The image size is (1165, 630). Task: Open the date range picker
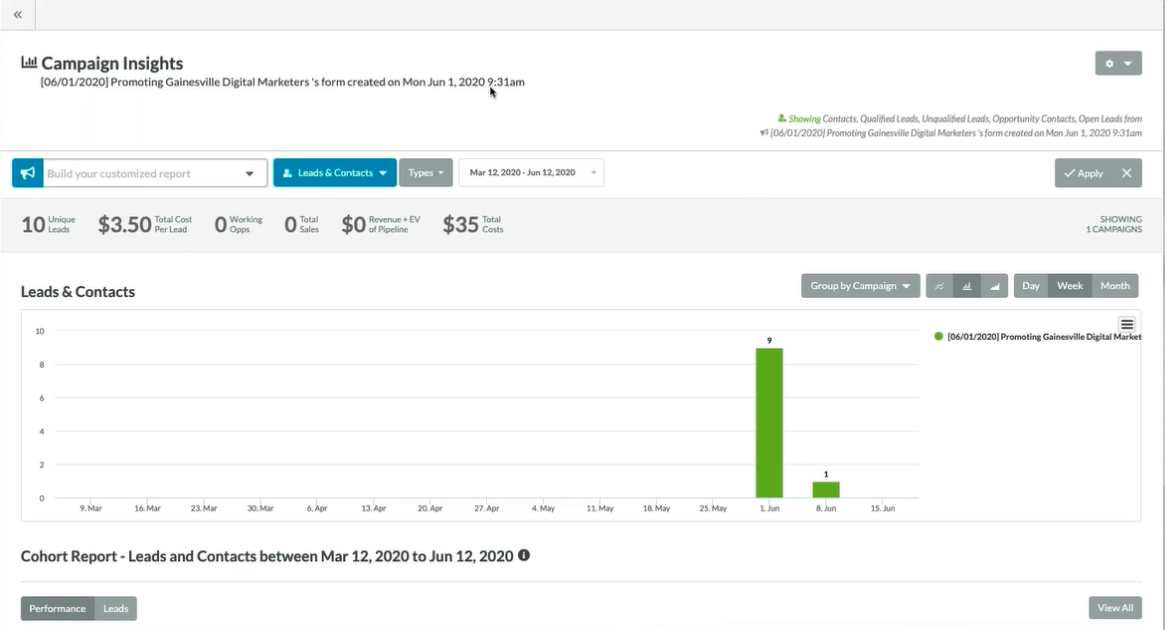pos(531,173)
